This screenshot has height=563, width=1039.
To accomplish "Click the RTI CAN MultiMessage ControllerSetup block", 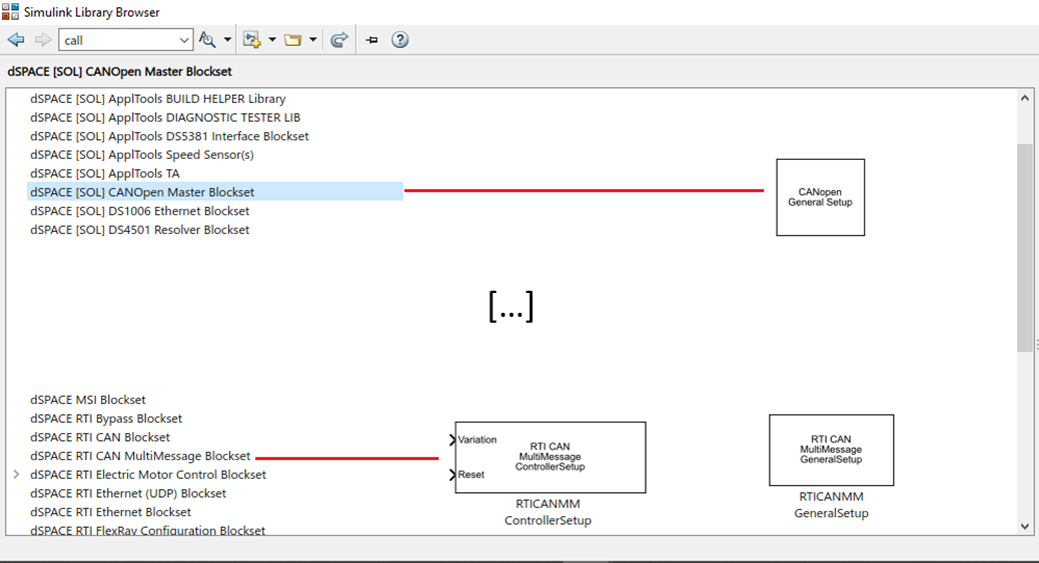I will point(550,457).
